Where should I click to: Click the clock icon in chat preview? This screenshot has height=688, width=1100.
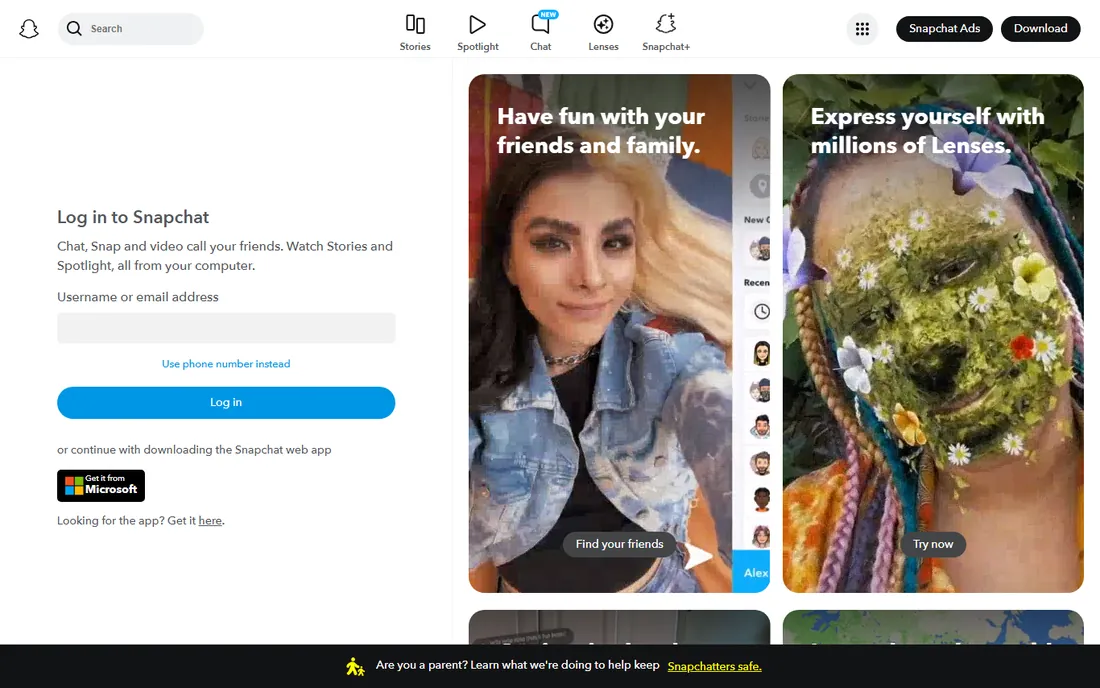pyautogui.click(x=761, y=311)
